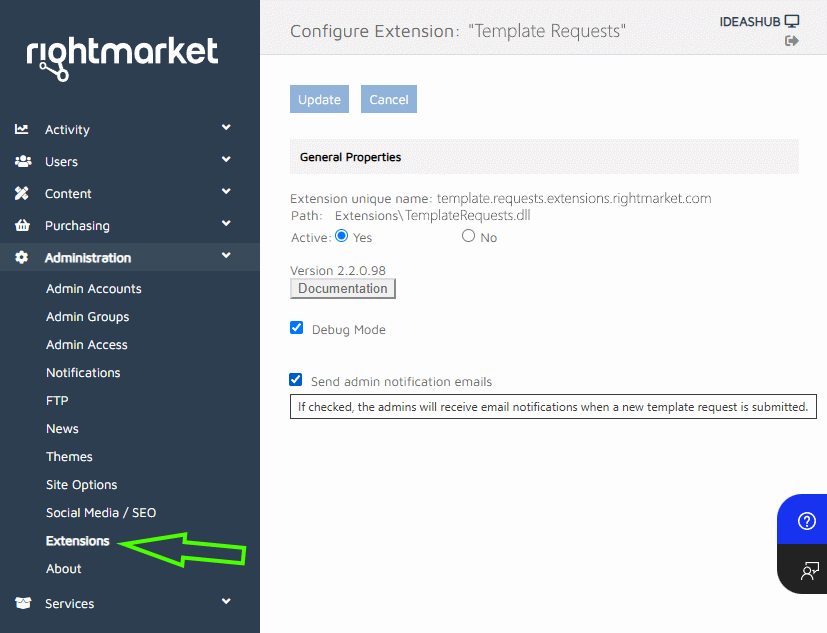Open the Documentation button
The width and height of the screenshot is (827, 633).
tap(343, 289)
